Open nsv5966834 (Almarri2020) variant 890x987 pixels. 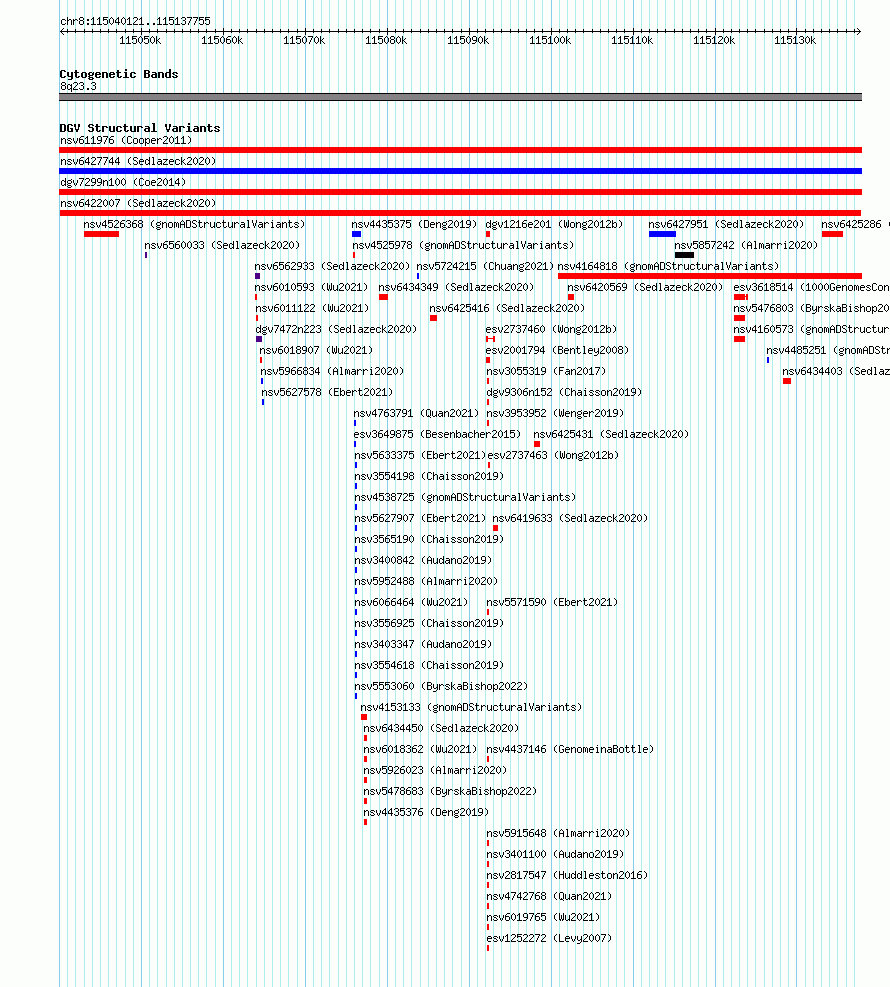pyautogui.click(x=332, y=371)
